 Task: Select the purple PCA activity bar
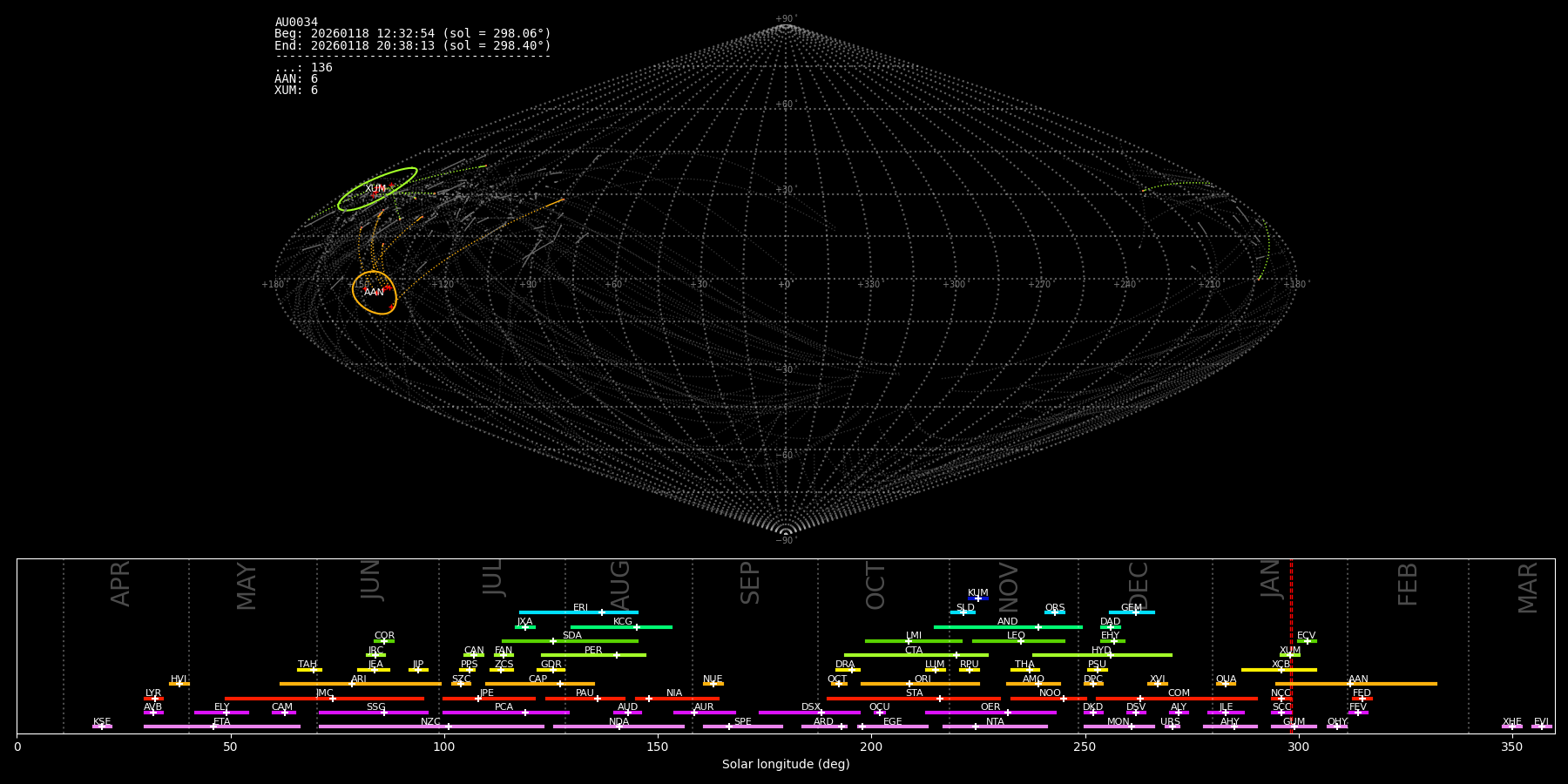(505, 713)
